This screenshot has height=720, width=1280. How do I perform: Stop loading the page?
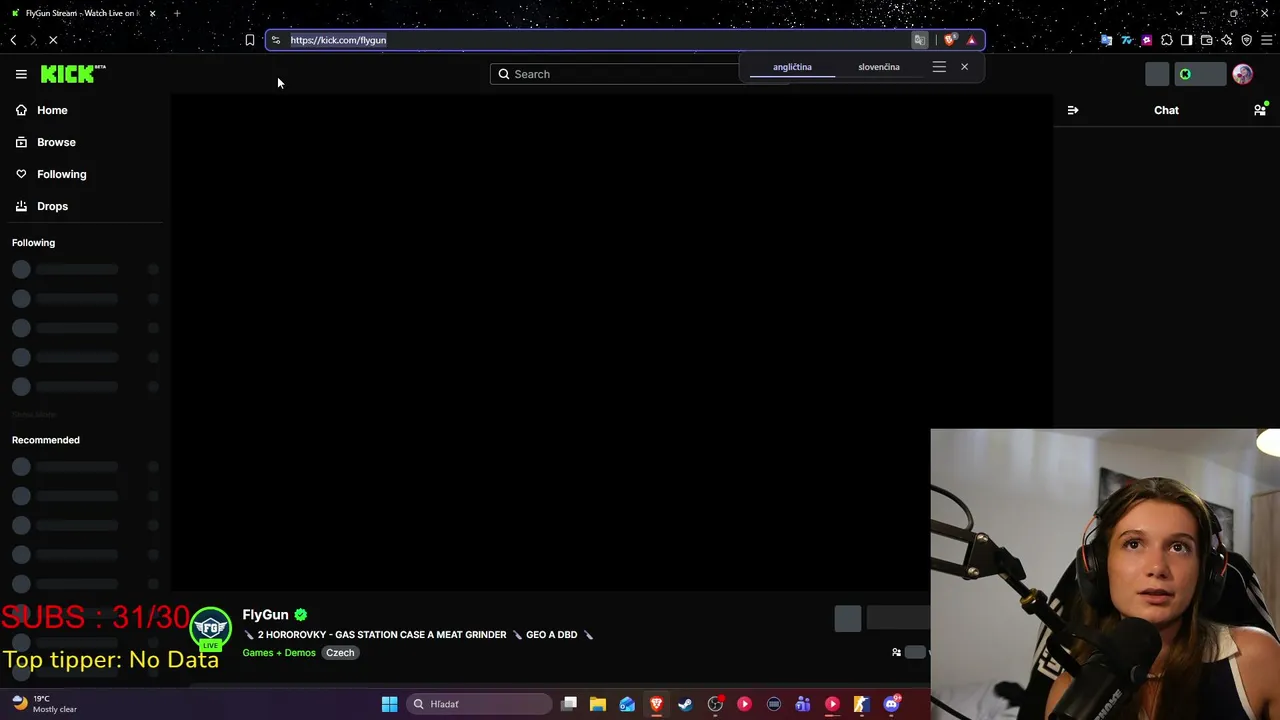[x=53, y=40]
